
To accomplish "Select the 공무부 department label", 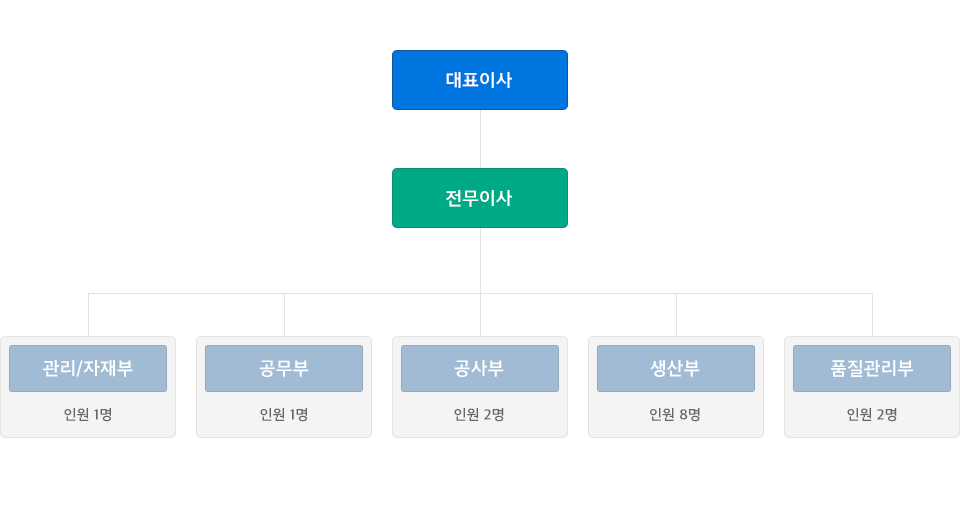I will tap(284, 368).
